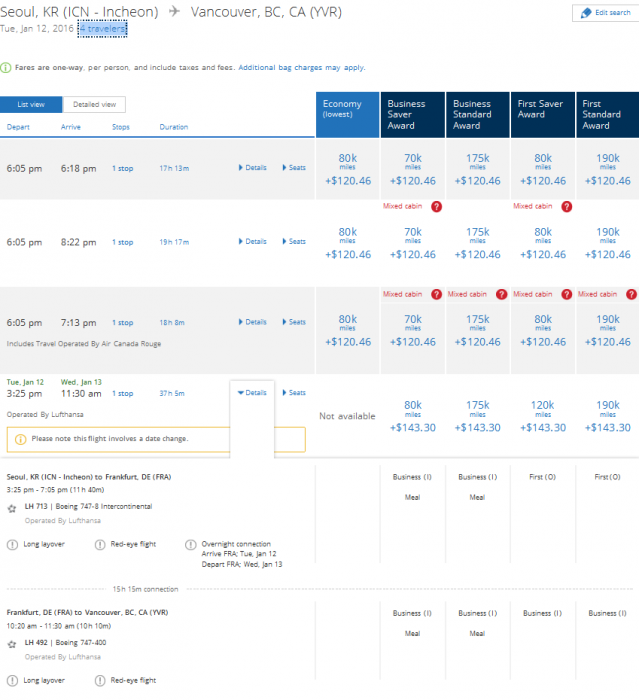This screenshot has height=700, width=639.
Task: Click the star icon beside flight LH 713
Action: pyautogui.click(x=12, y=508)
